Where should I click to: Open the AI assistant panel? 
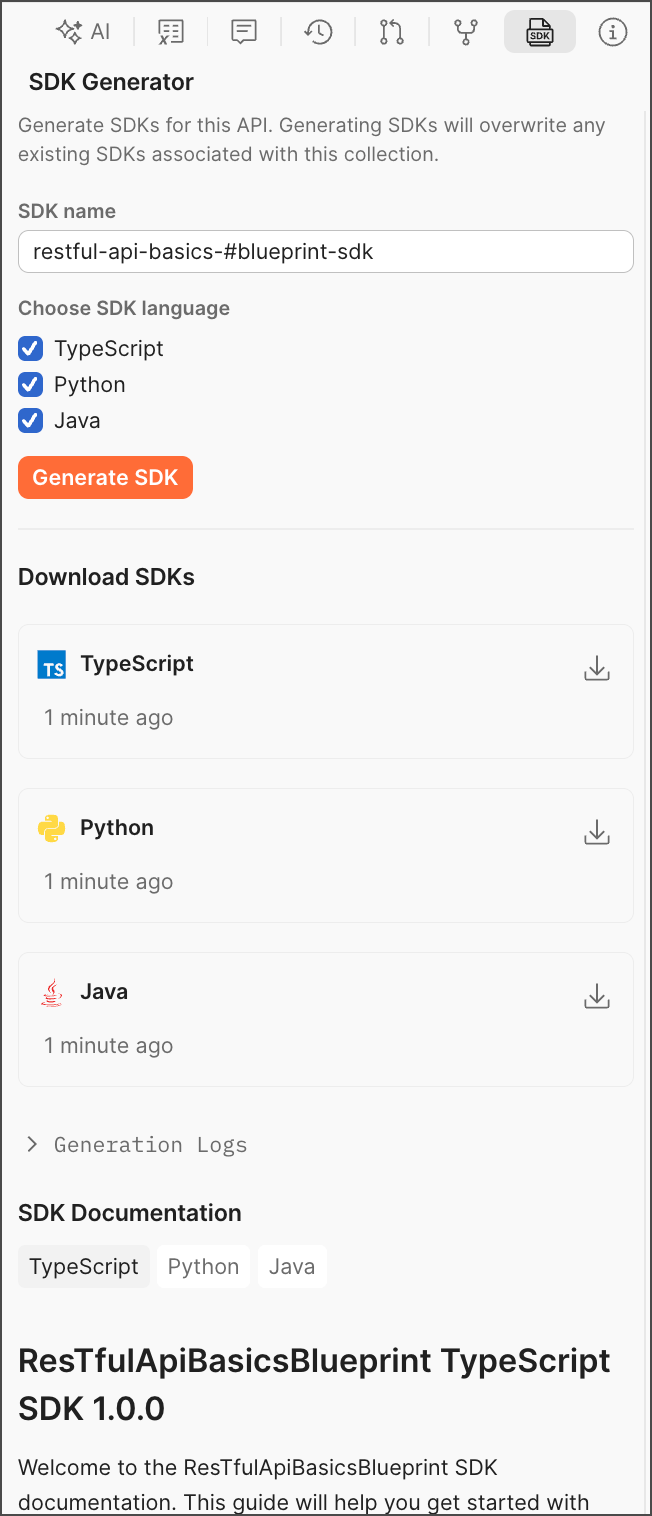[x=83, y=32]
